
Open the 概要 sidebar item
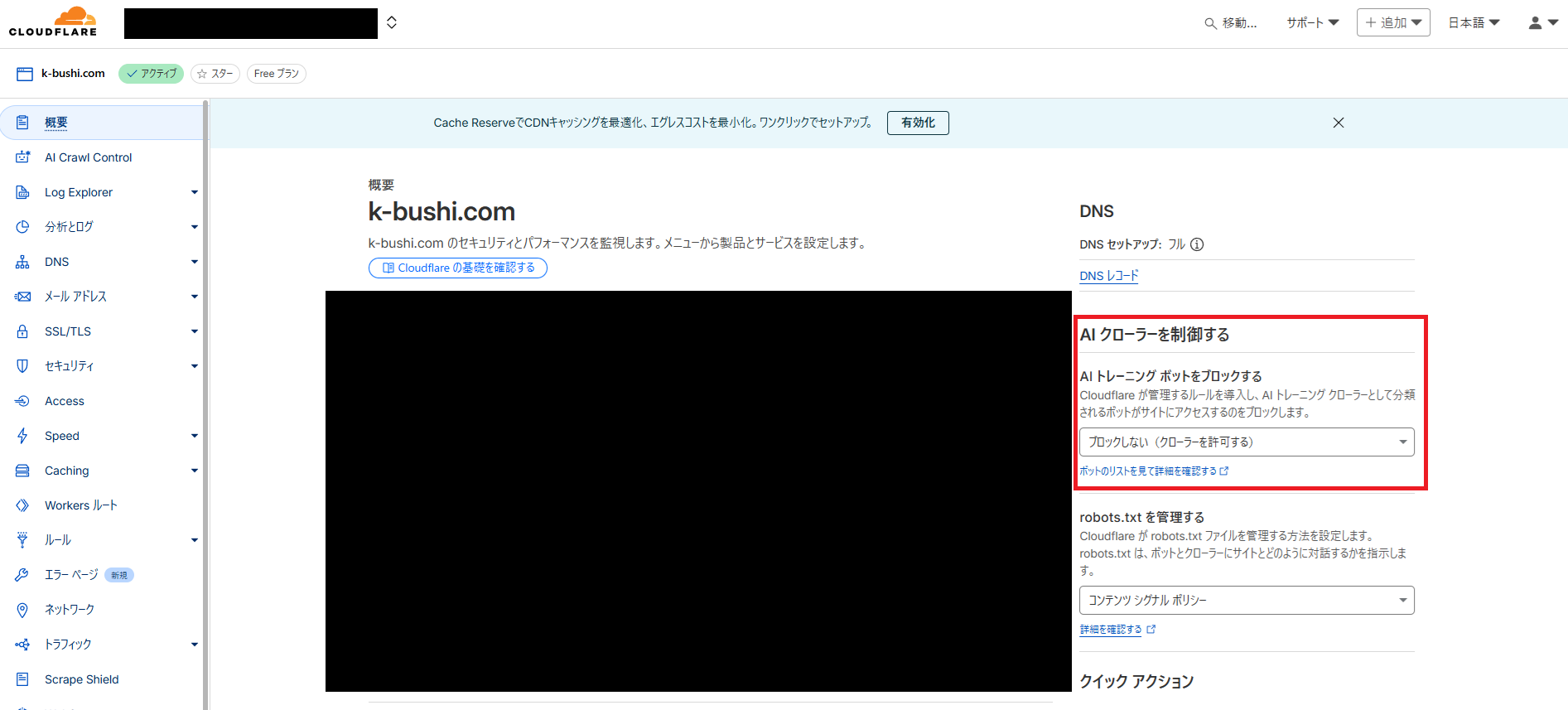(x=56, y=123)
